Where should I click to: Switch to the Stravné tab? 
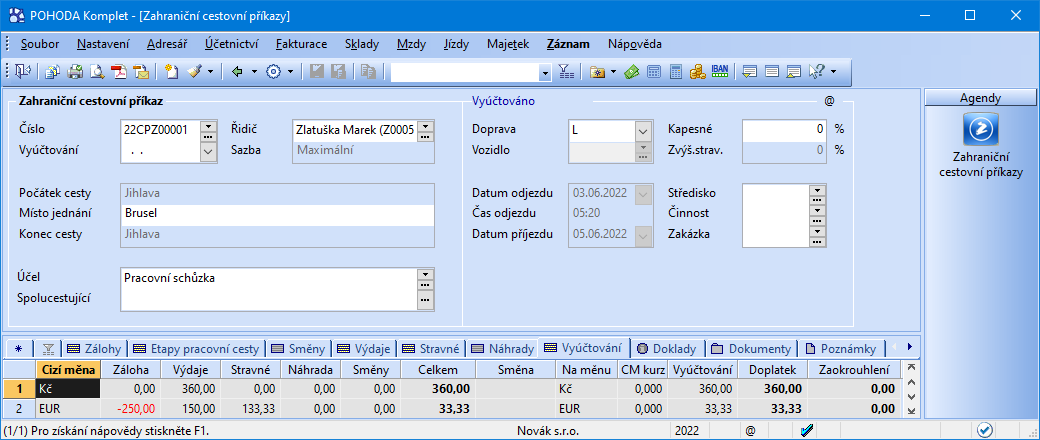[x=432, y=348]
